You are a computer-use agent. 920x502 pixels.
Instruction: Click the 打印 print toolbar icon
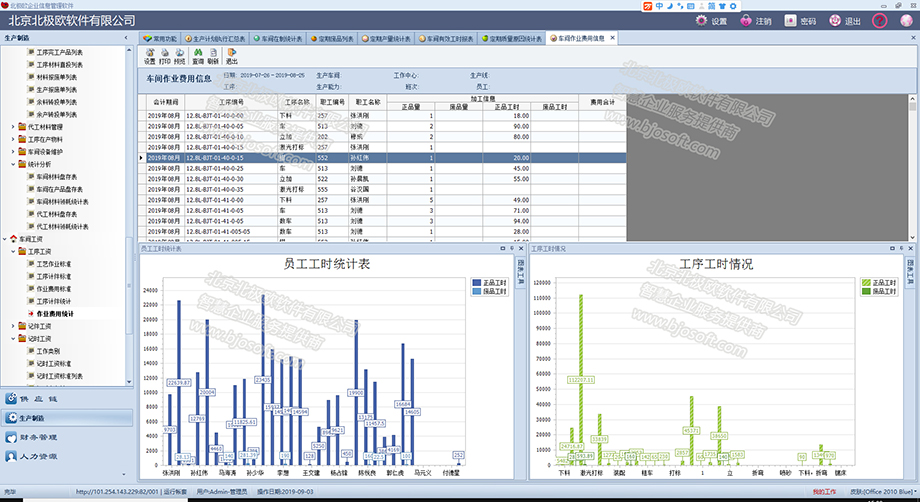(x=165, y=56)
